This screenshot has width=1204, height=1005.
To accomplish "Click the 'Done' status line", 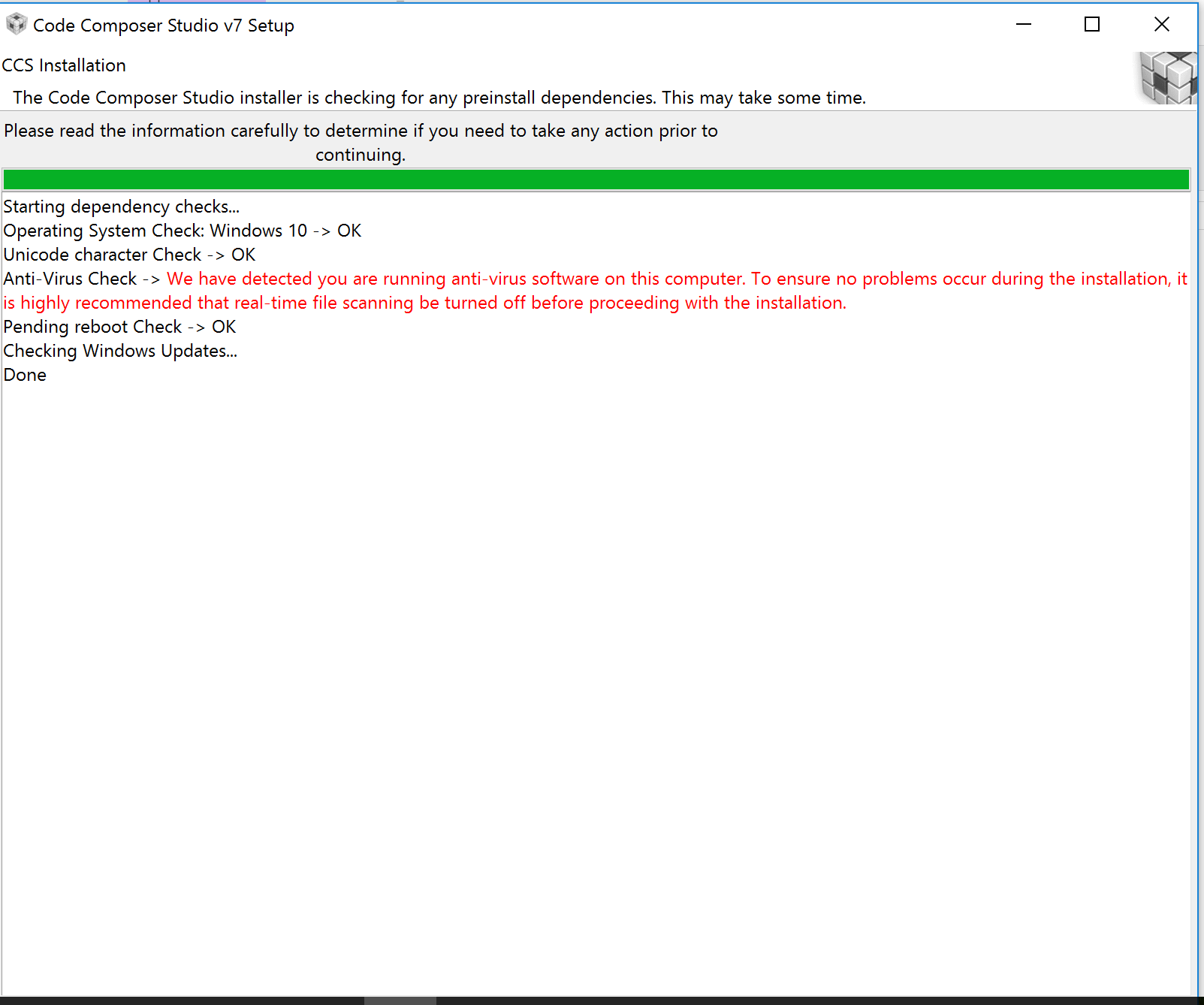I will tap(25, 375).
